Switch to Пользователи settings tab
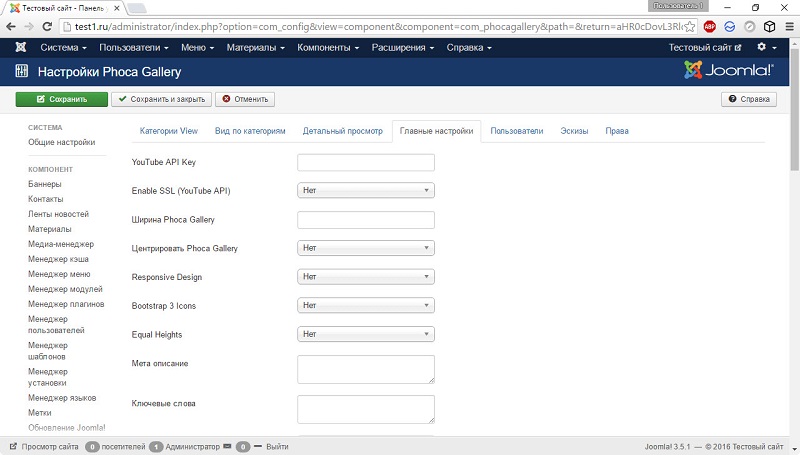800x455 pixels. coord(517,131)
